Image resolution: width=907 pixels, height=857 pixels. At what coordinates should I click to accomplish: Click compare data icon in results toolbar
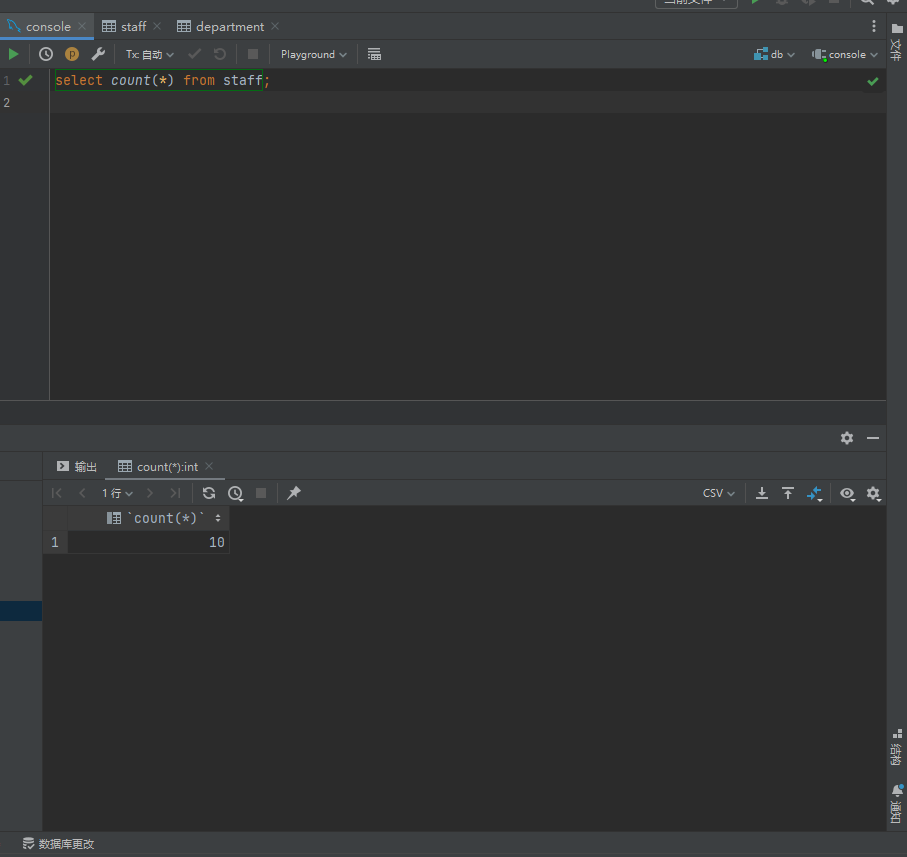[x=814, y=494]
